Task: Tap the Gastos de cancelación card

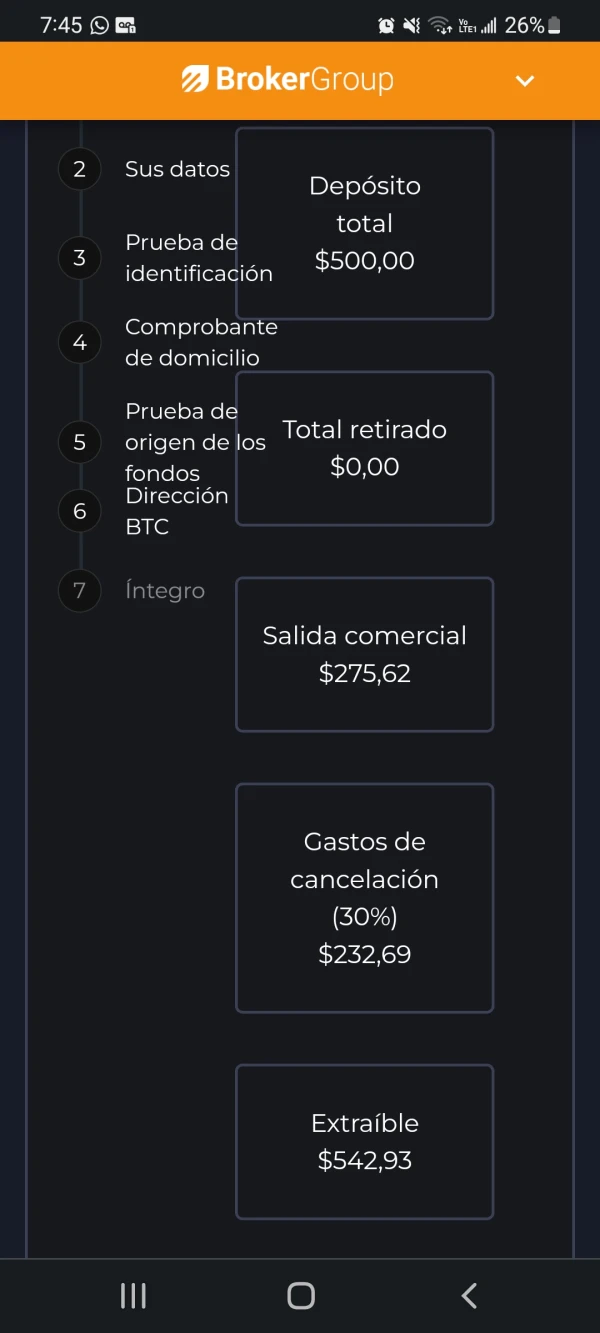Action: coord(364,898)
